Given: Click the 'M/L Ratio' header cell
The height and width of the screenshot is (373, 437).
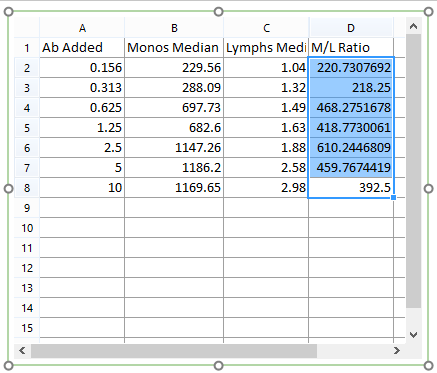Looking at the screenshot, I should tap(351, 48).
